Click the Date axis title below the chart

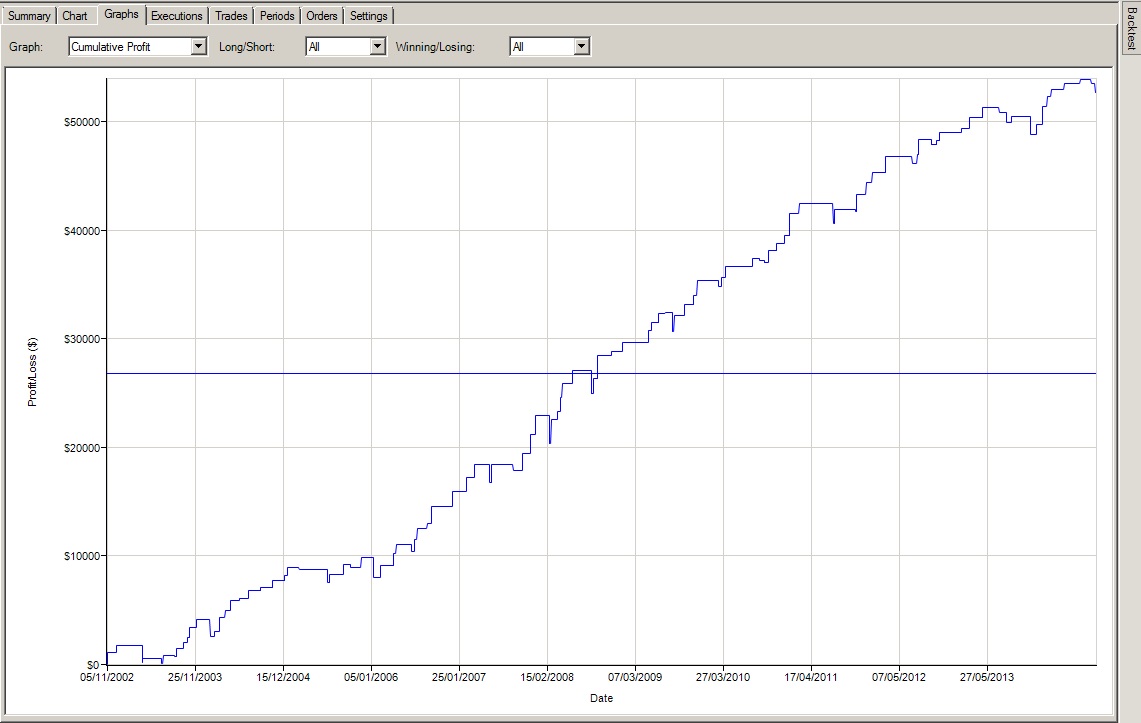[601, 698]
